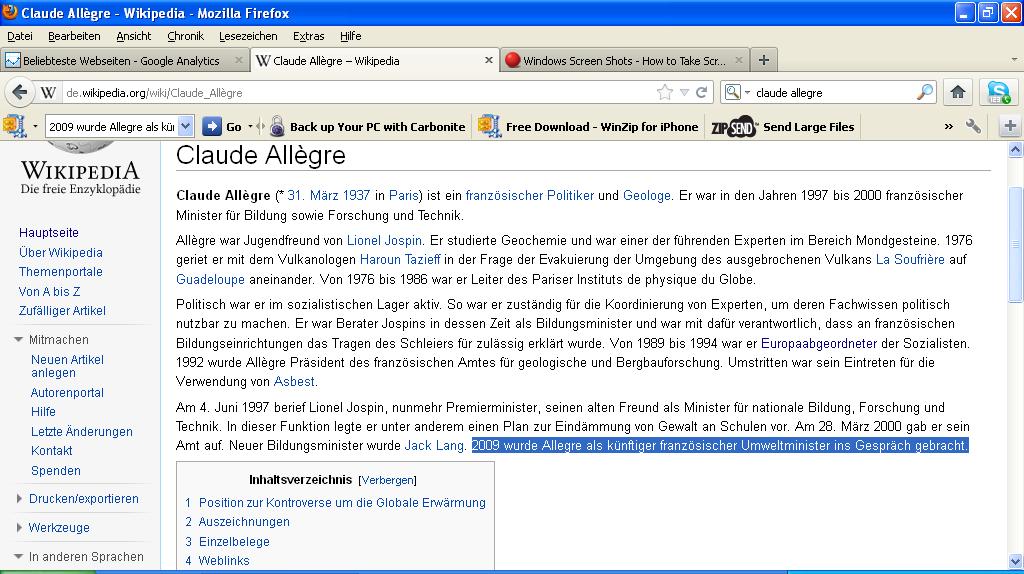1024x574 pixels.
Task: Reload the page with the refresh icon
Action: [x=702, y=93]
